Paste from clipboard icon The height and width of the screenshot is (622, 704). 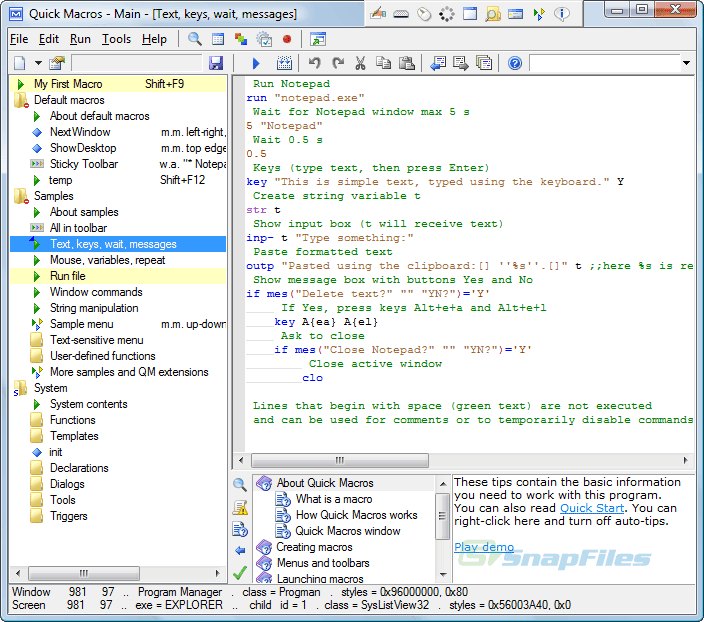click(407, 63)
